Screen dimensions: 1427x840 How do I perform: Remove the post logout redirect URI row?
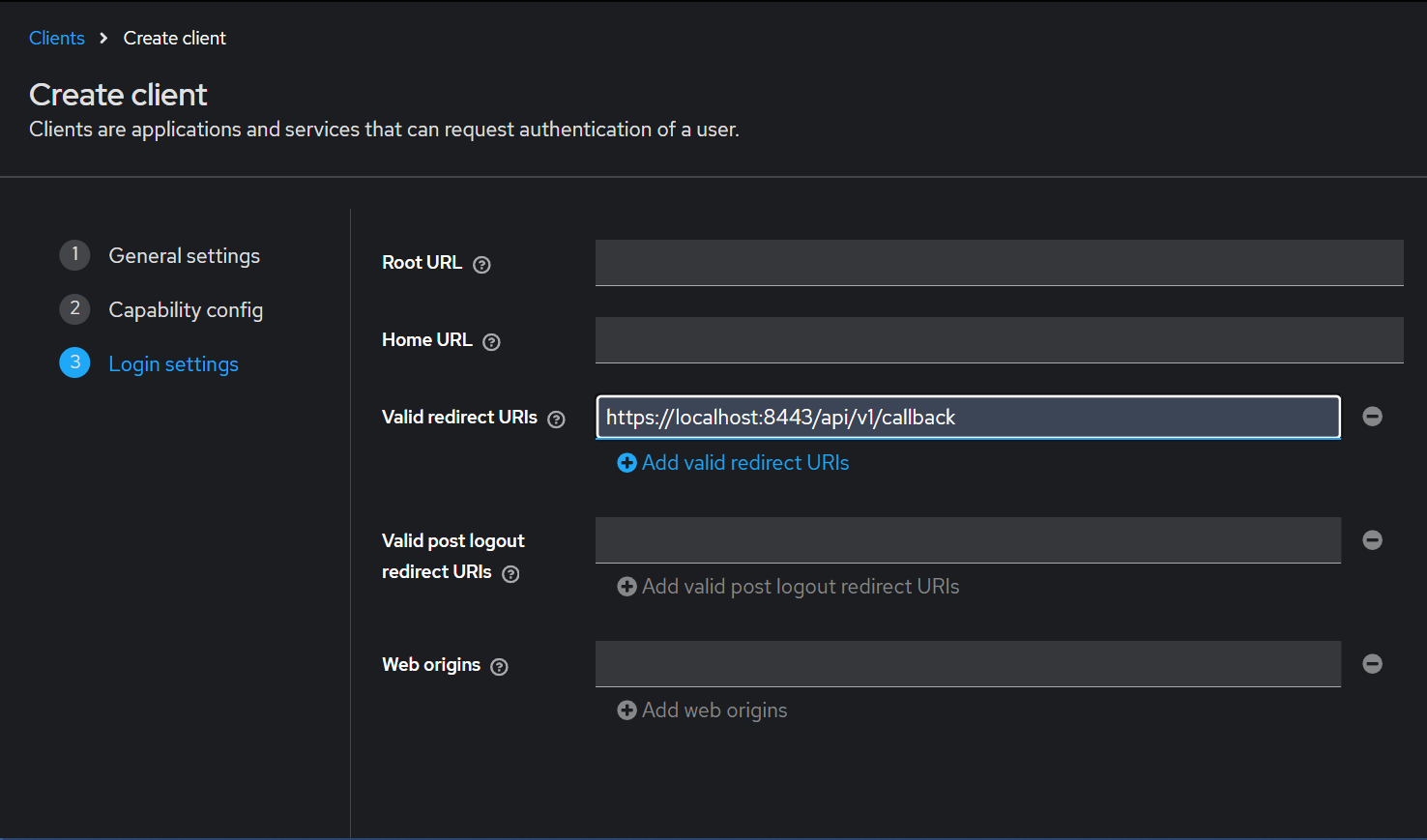(1372, 540)
